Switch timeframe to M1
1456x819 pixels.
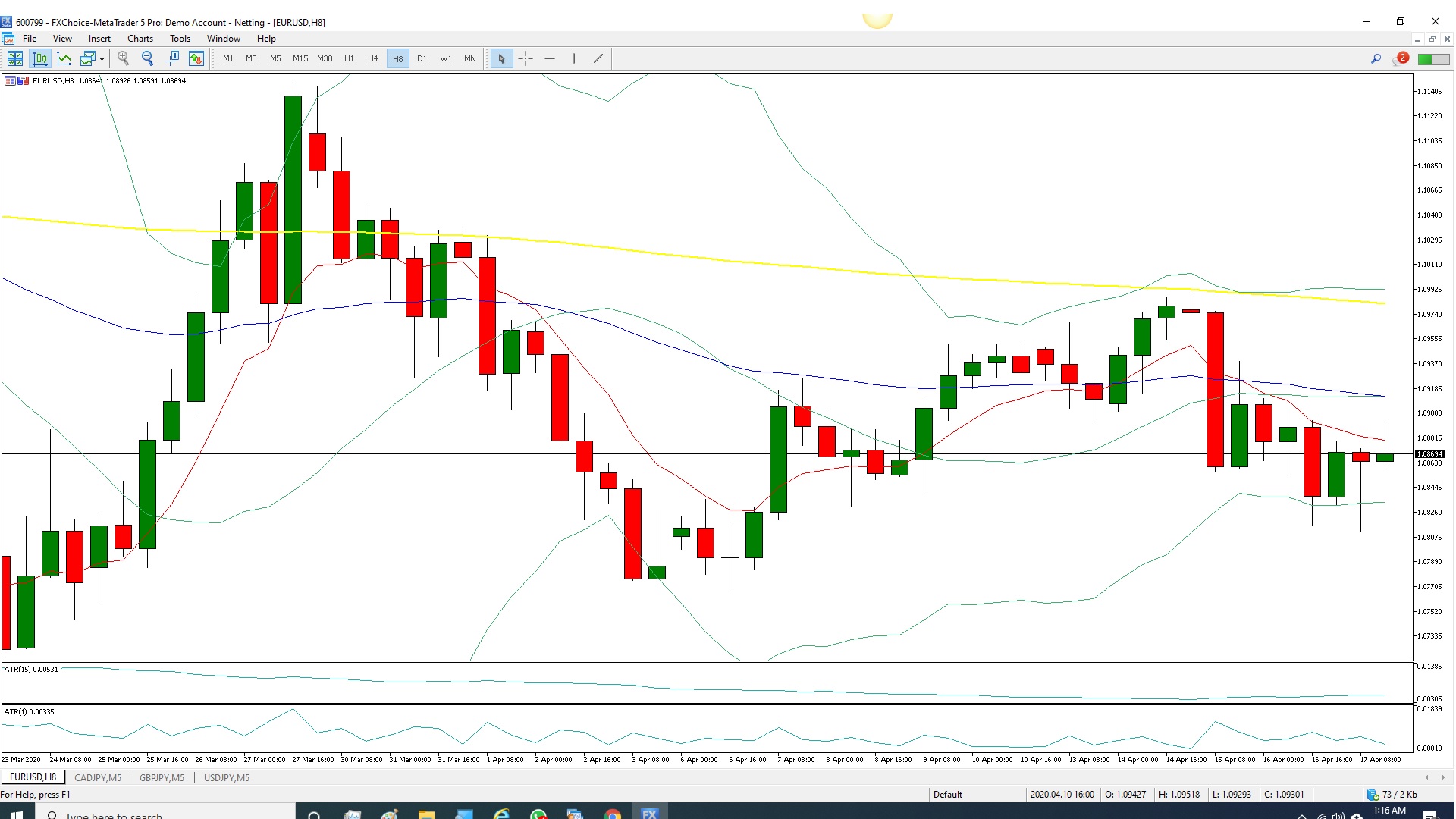(x=228, y=58)
